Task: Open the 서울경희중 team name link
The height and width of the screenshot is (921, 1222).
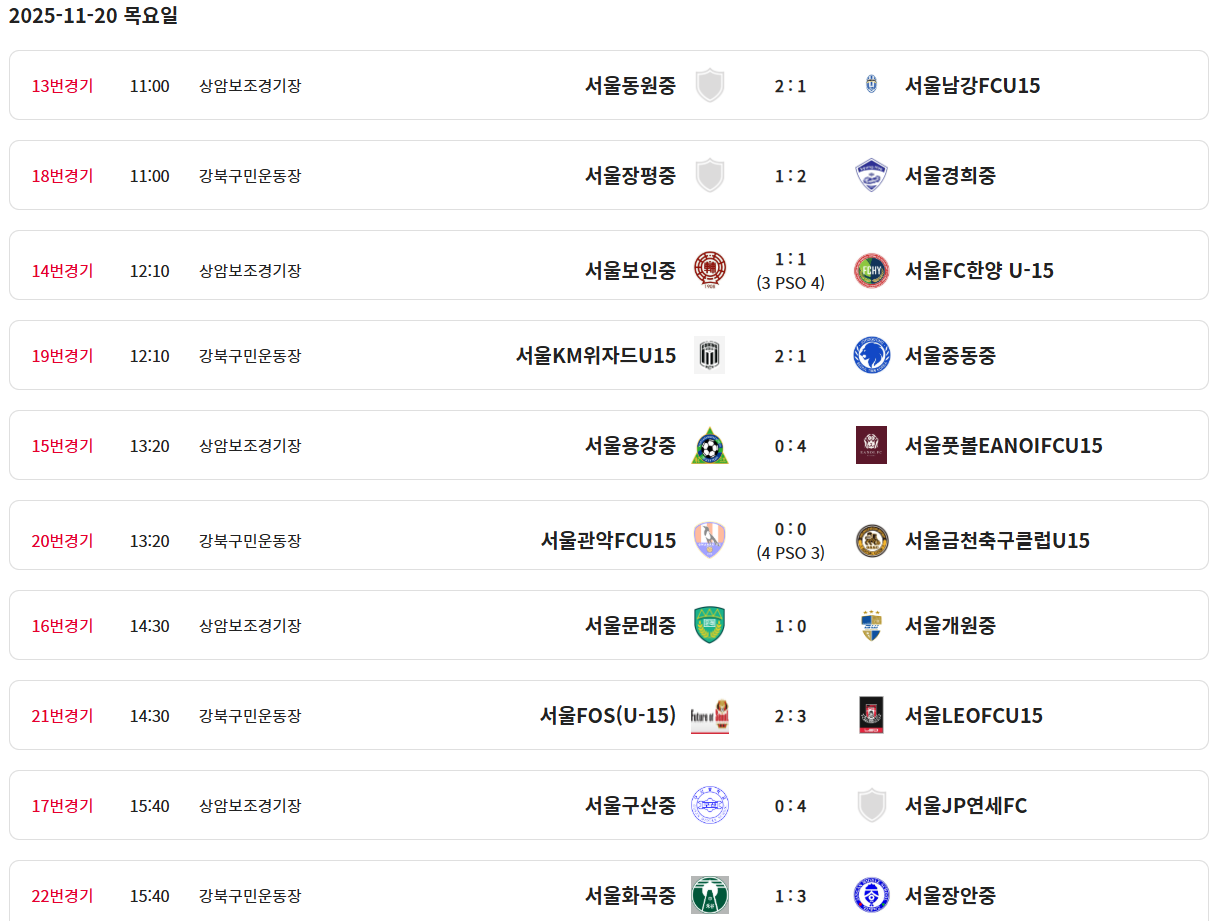Action: click(950, 175)
